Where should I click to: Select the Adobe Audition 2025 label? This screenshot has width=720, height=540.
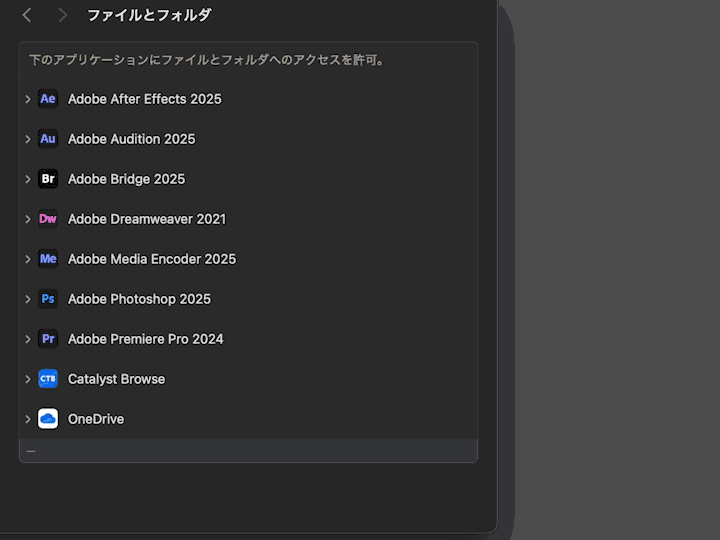[x=132, y=139]
